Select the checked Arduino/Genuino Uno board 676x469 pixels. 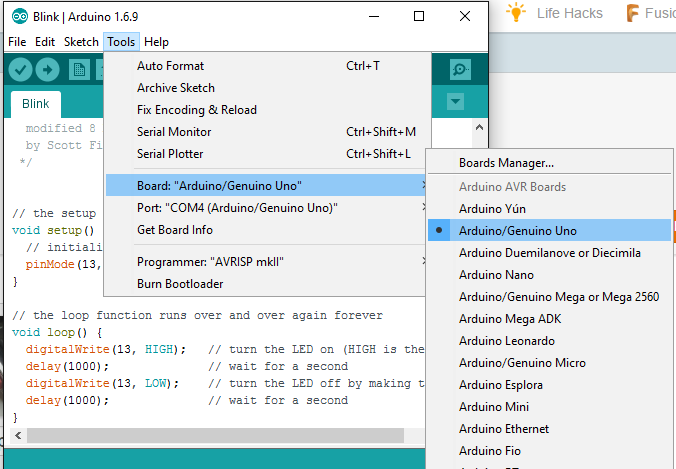point(550,231)
